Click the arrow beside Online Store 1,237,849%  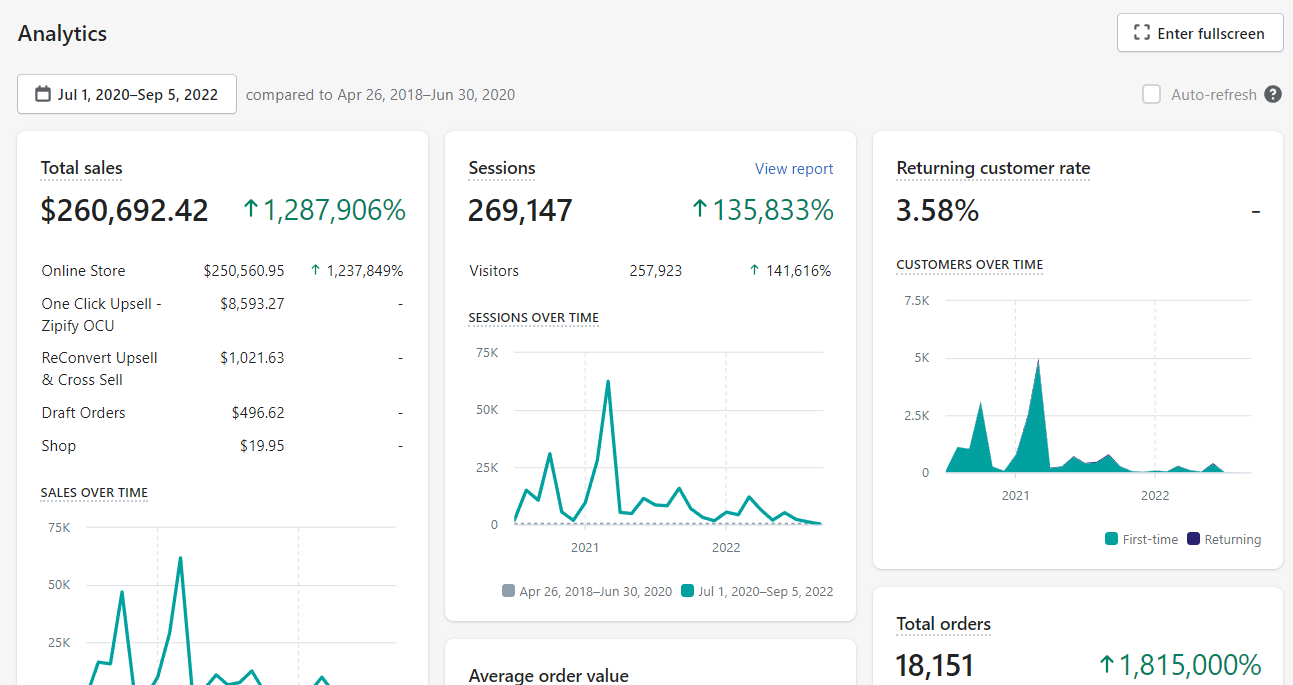pos(316,270)
